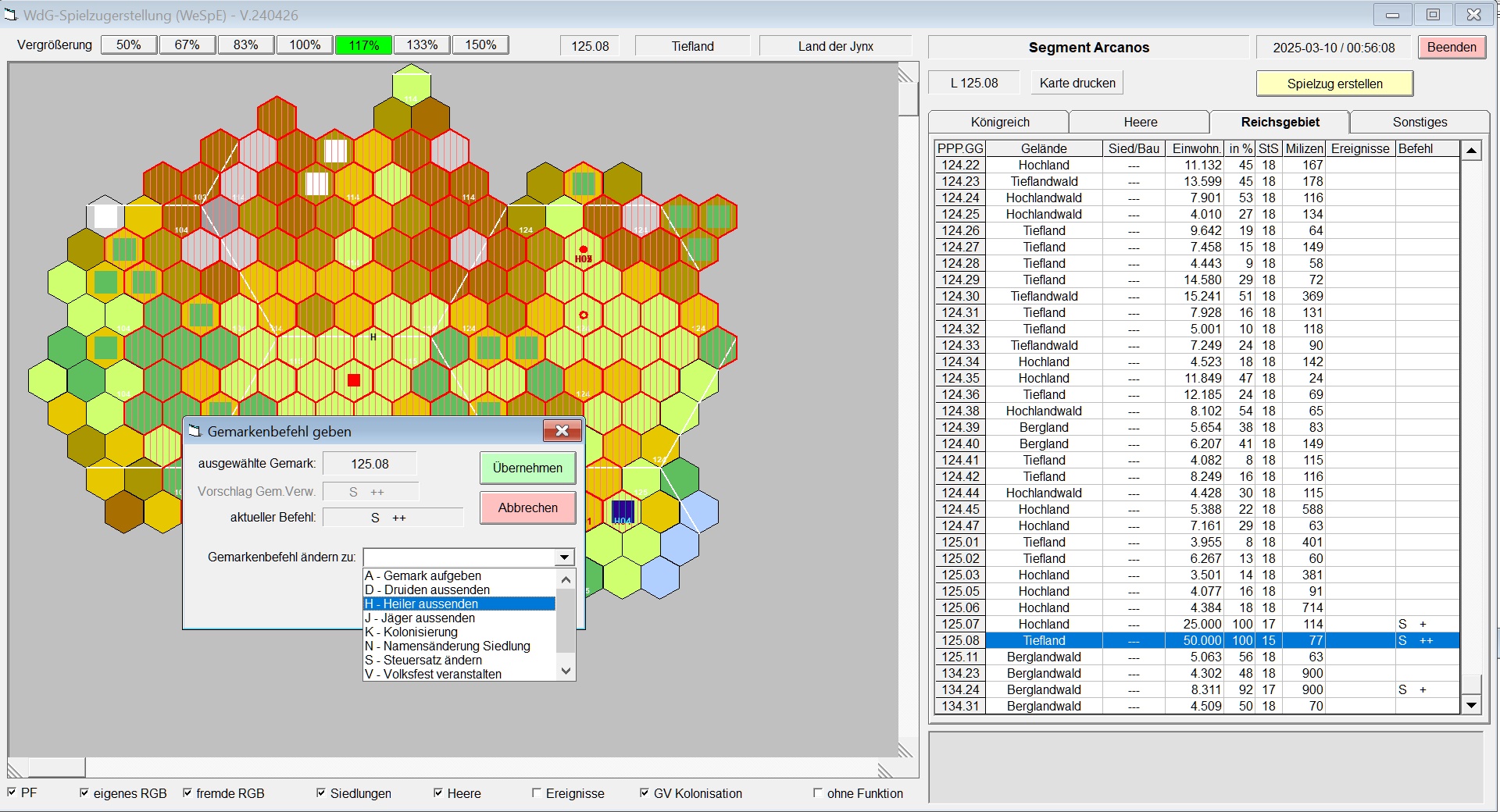Click the map horizontal scrollbar thumb
This screenshot has height=812, width=1500.
[56, 767]
